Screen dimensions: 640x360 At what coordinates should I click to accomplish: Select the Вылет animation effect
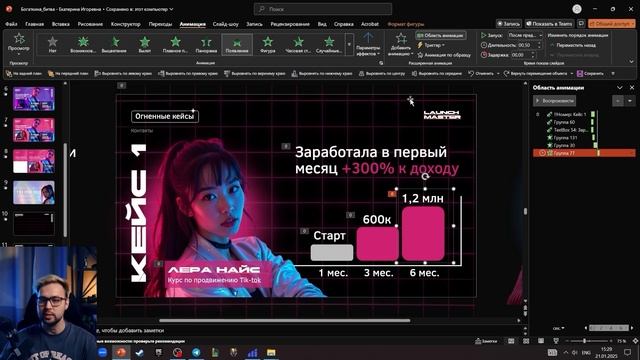point(144,44)
